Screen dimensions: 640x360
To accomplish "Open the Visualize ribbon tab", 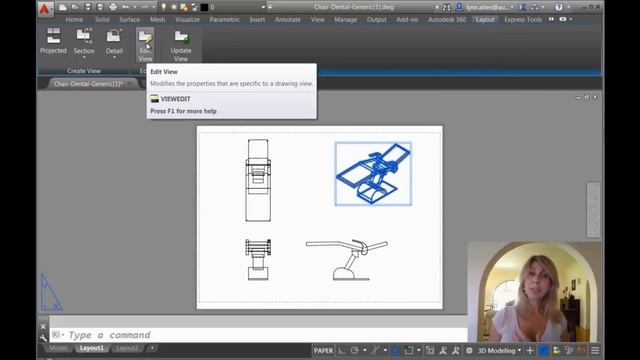I will (187, 20).
